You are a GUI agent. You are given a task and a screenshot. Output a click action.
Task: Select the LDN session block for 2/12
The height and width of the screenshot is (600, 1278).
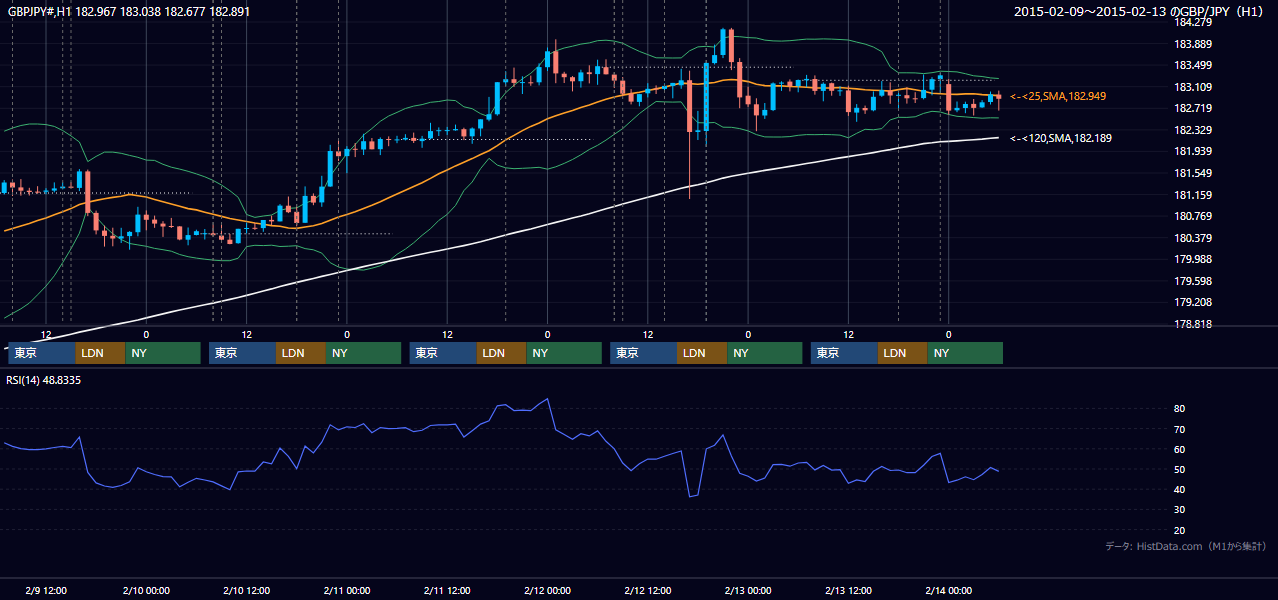(x=702, y=353)
